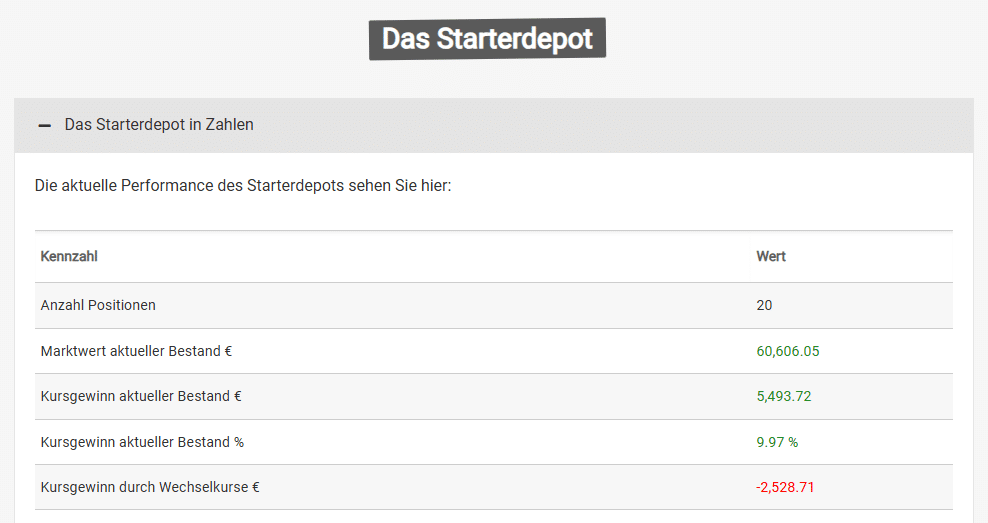Click the "Das Starterdepot in Zahlen" accordion title
This screenshot has height=523, width=988.
[x=159, y=125]
